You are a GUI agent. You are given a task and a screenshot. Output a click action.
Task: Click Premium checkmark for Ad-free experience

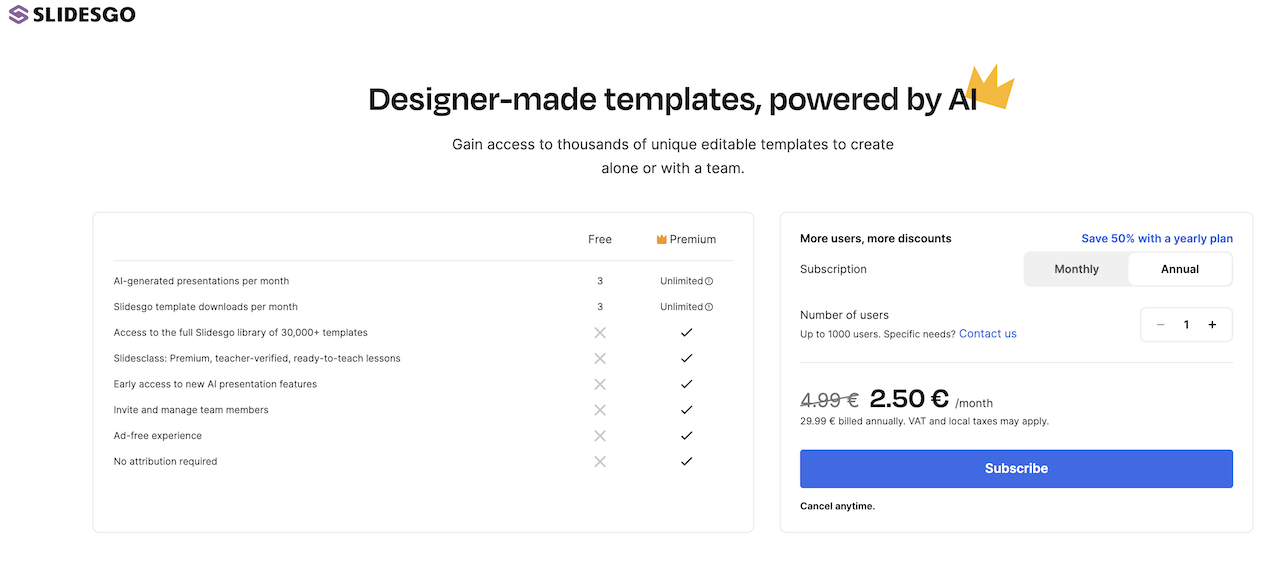click(686, 436)
